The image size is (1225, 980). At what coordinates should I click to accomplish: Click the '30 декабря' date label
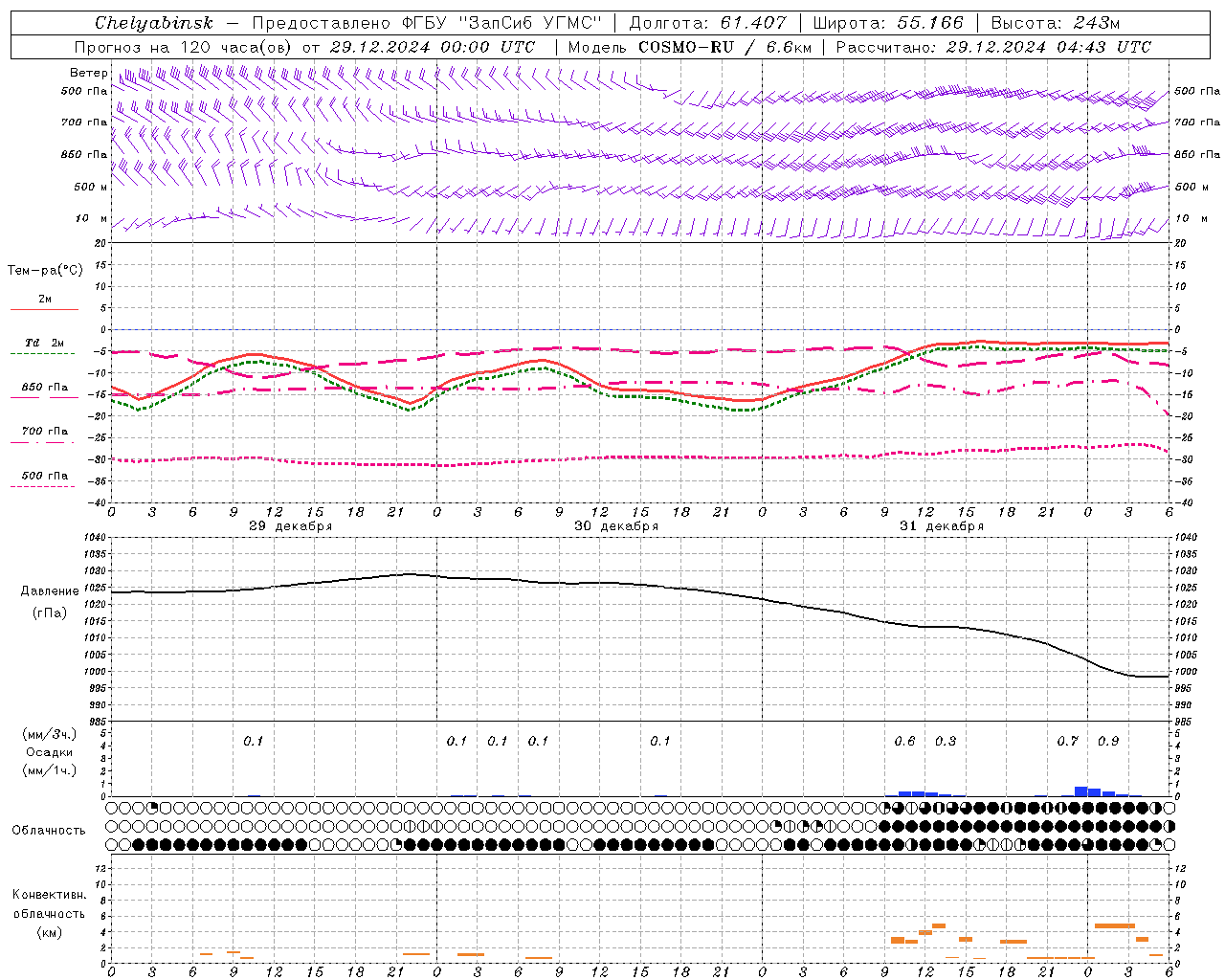click(x=616, y=526)
